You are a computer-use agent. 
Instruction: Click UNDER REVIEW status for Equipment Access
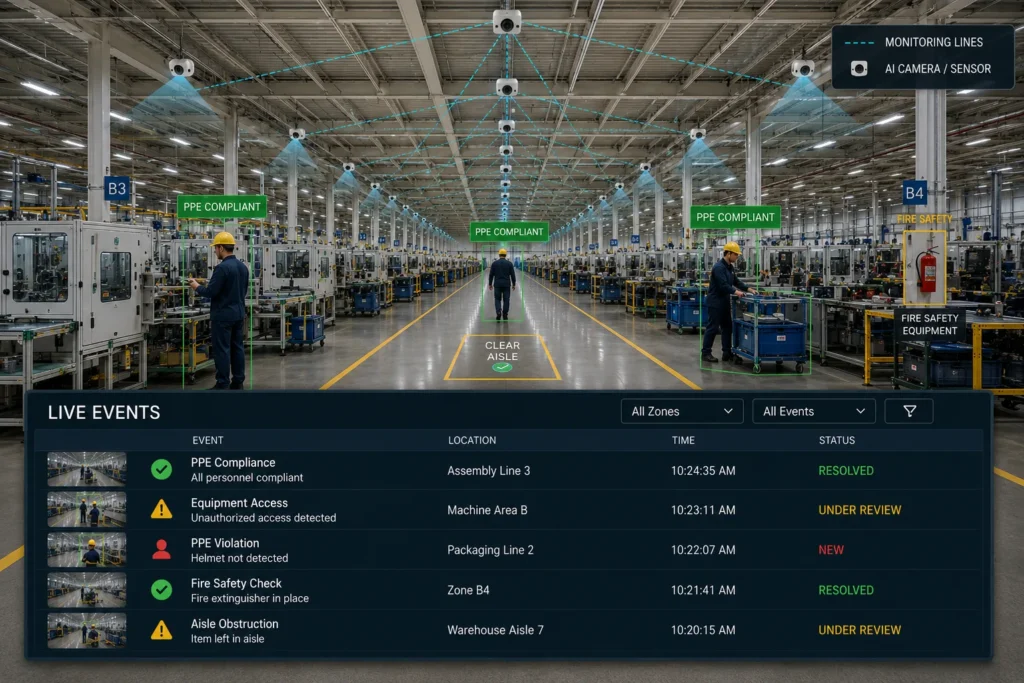859,510
